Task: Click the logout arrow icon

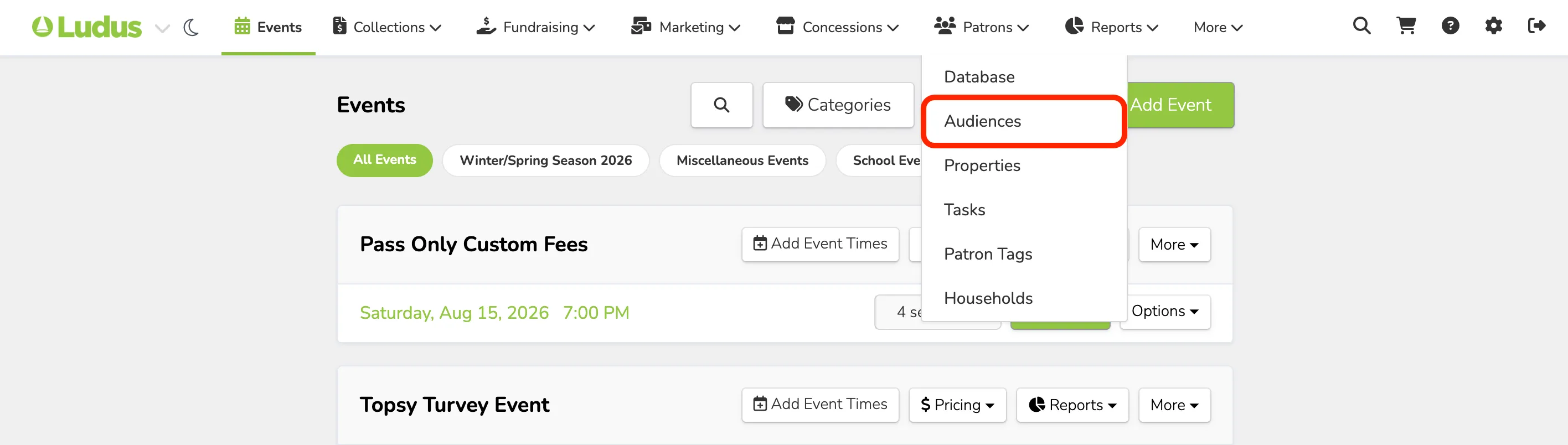Action: pos(1537,26)
